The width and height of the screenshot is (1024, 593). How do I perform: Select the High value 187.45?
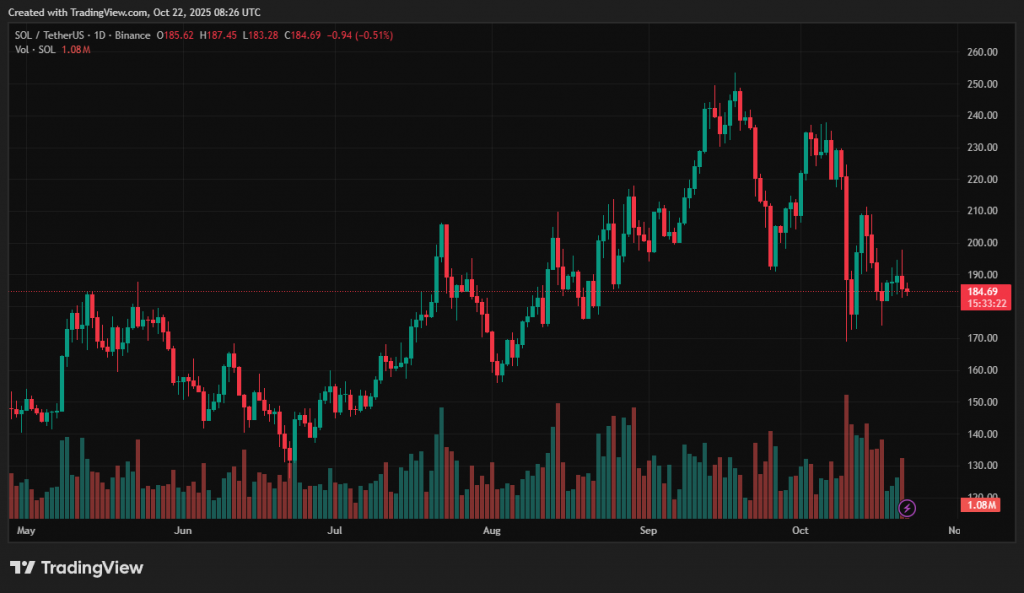[x=224, y=35]
